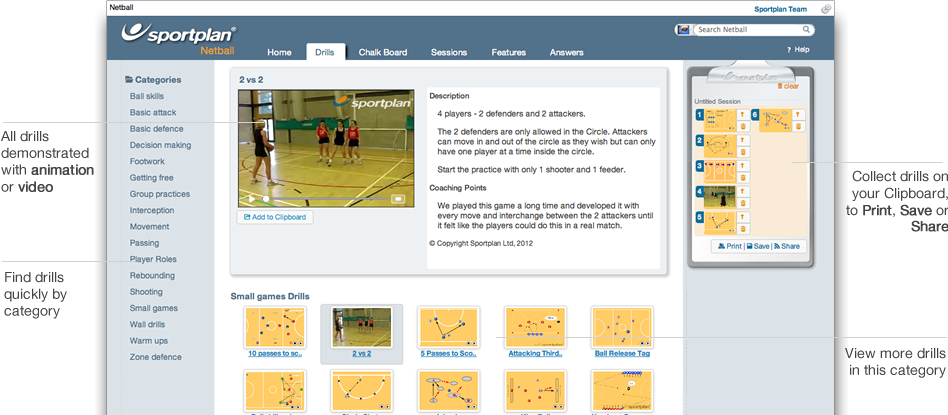Viewport: 948px width, 415px height.
Task: Open the Small games category
Action: (154, 309)
